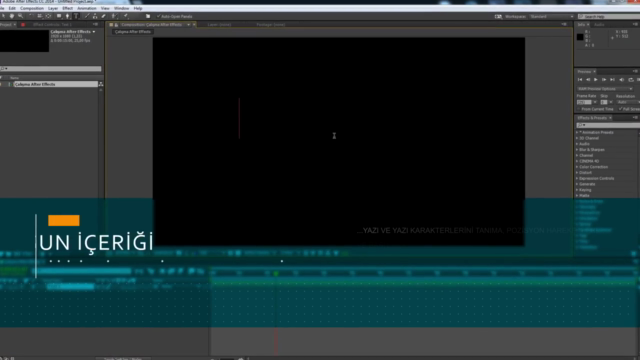This screenshot has height=360, width=640.
Task: Toggle the composition viewer lock icon
Action: click(116, 24)
